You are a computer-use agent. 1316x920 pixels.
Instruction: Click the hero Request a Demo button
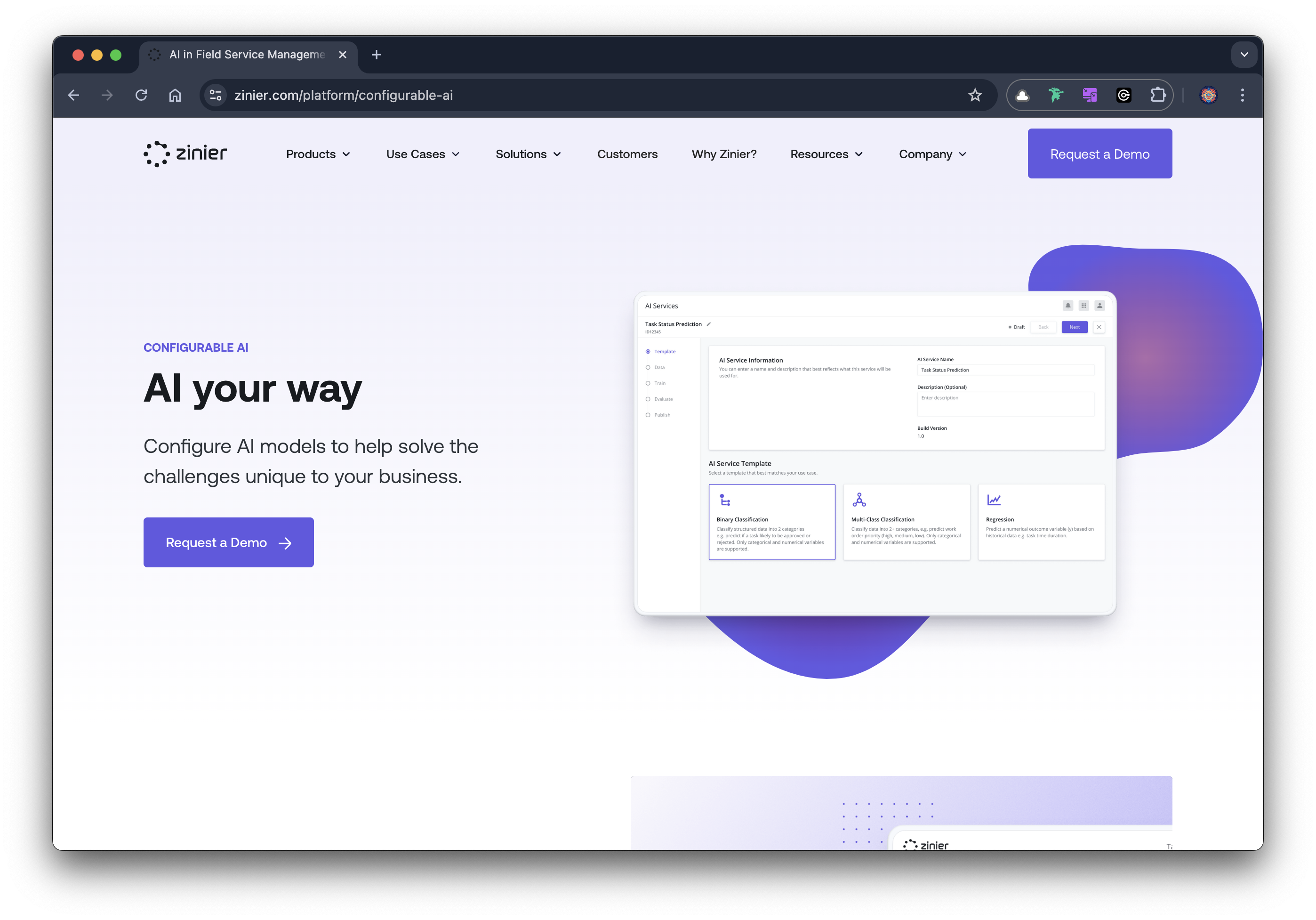(228, 541)
